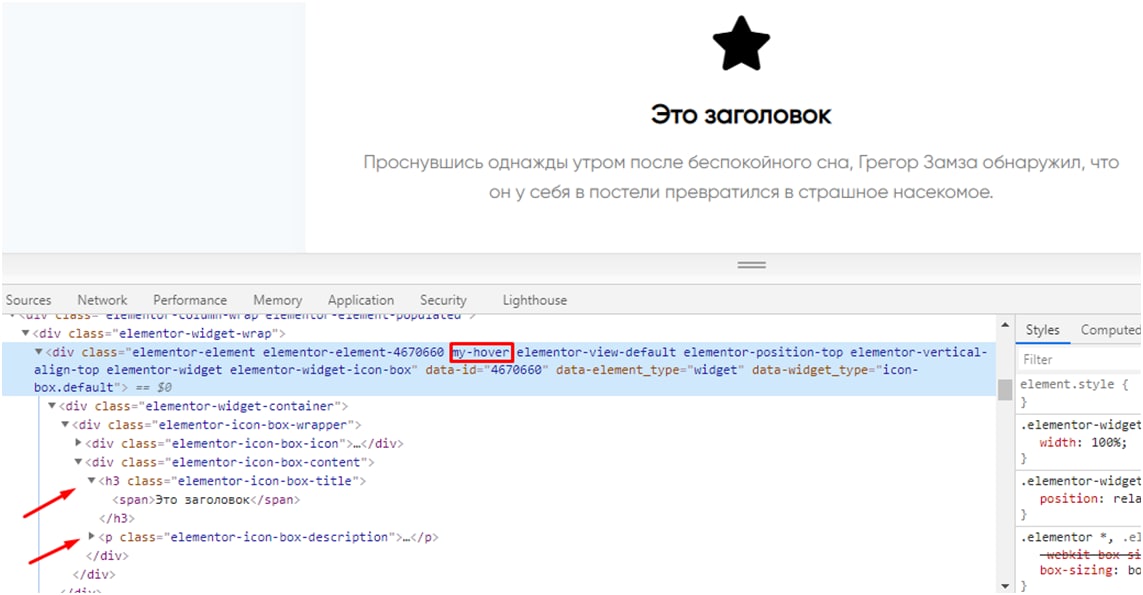Viewport: 1143px width, 595px height.
Task: Expand the elementor-icon-box-icon div
Action: (78, 443)
